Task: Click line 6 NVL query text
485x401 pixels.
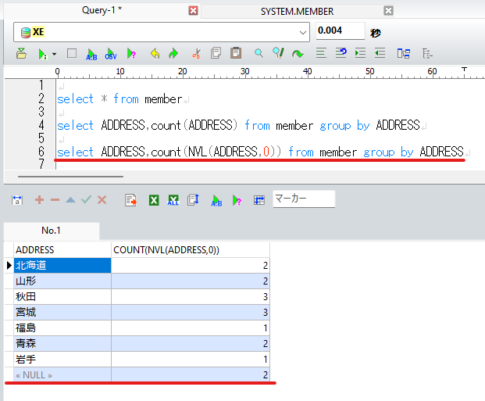Action: click(260, 152)
